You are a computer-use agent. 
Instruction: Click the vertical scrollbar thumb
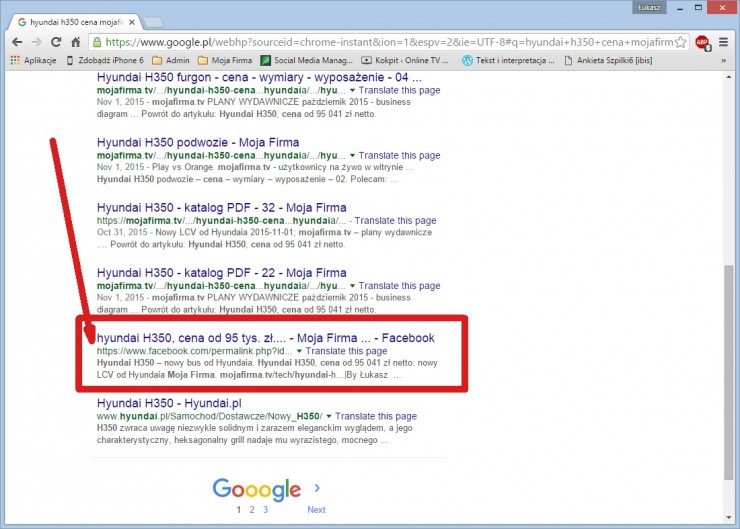pos(729,372)
